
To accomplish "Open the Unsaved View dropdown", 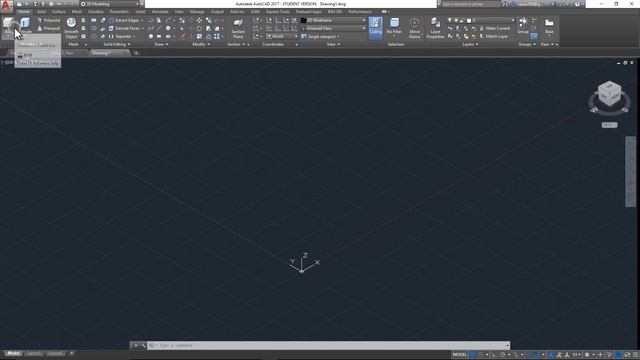I will (333, 28).
